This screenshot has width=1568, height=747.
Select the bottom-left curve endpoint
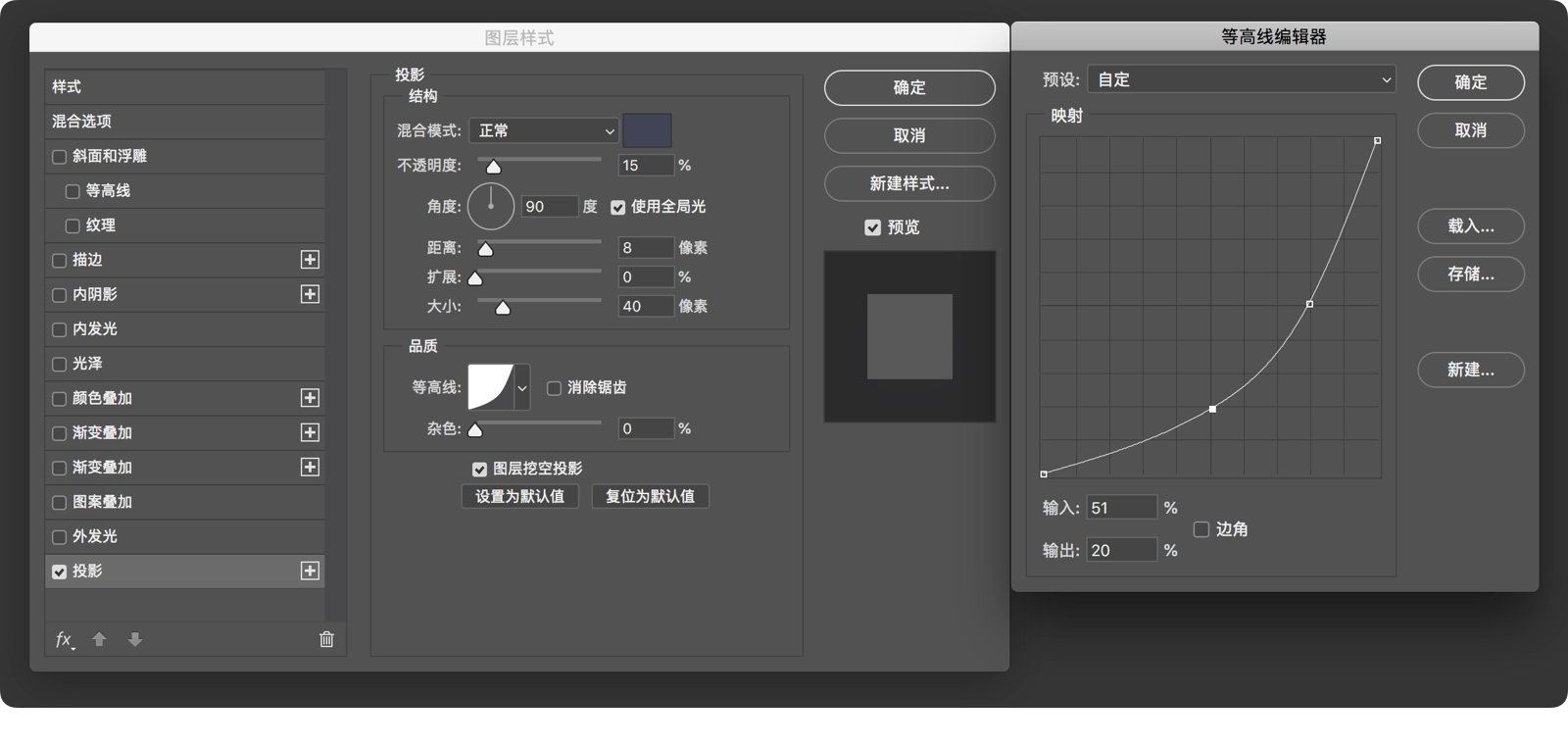click(x=1044, y=474)
